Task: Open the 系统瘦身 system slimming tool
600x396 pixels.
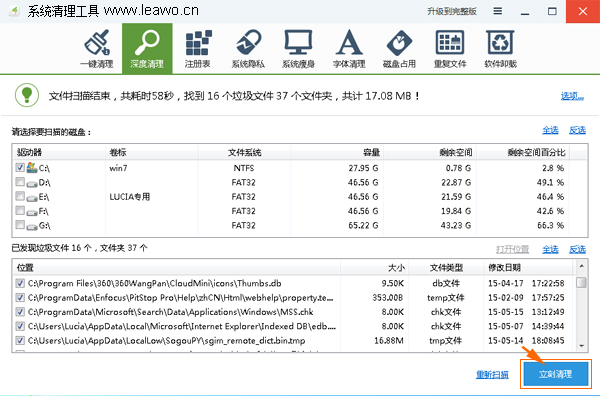Action: [298, 49]
